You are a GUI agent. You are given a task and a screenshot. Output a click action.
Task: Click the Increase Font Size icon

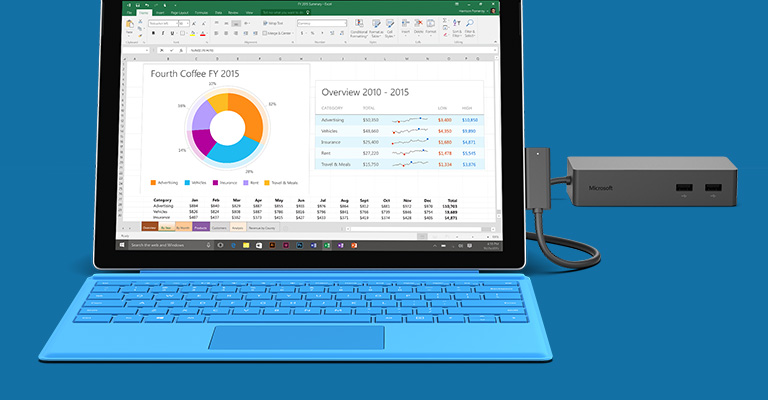coord(193,24)
